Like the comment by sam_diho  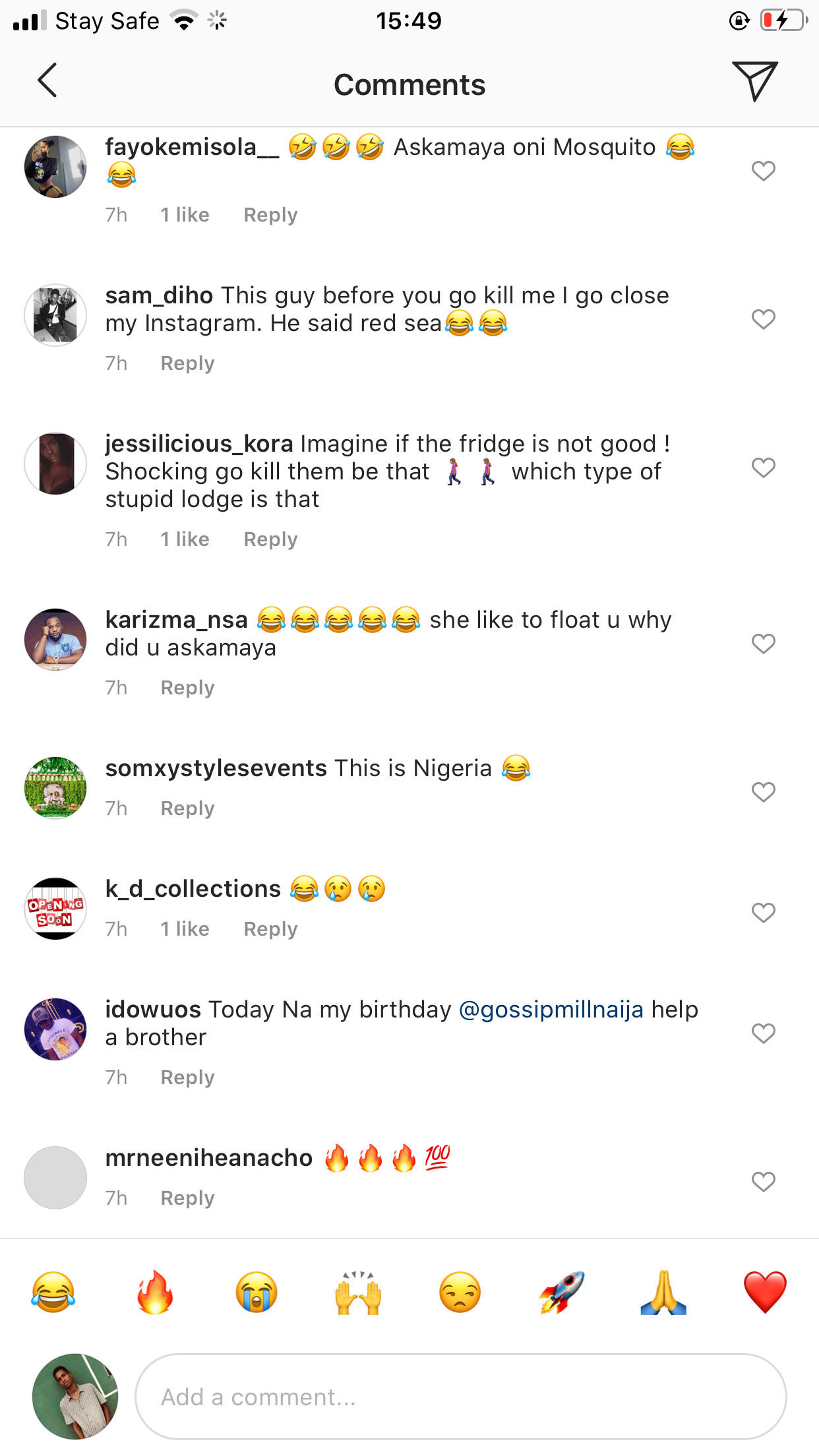763,319
